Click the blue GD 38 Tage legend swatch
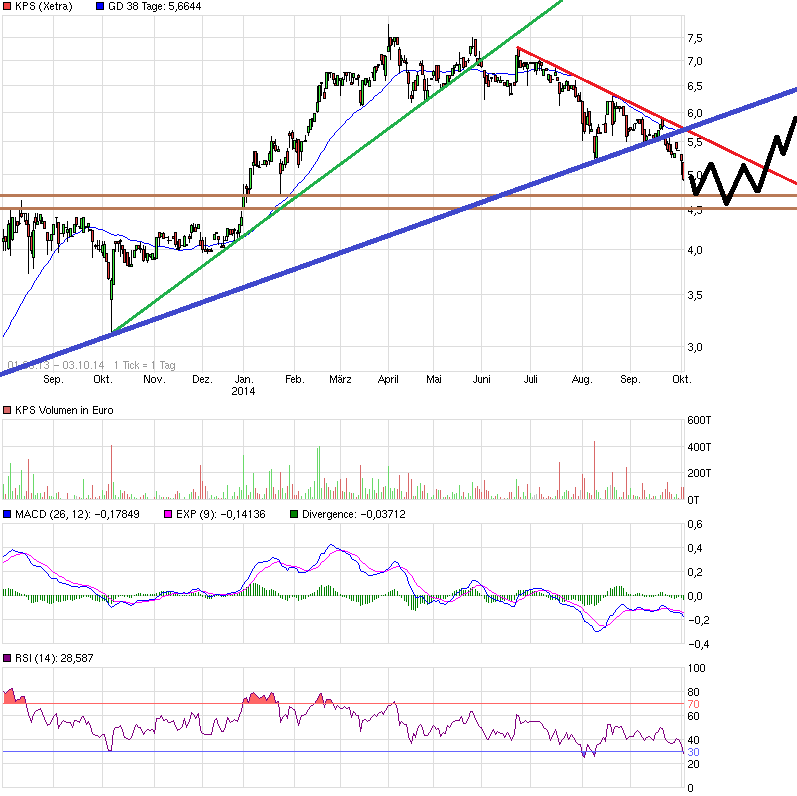 tap(100, 6)
